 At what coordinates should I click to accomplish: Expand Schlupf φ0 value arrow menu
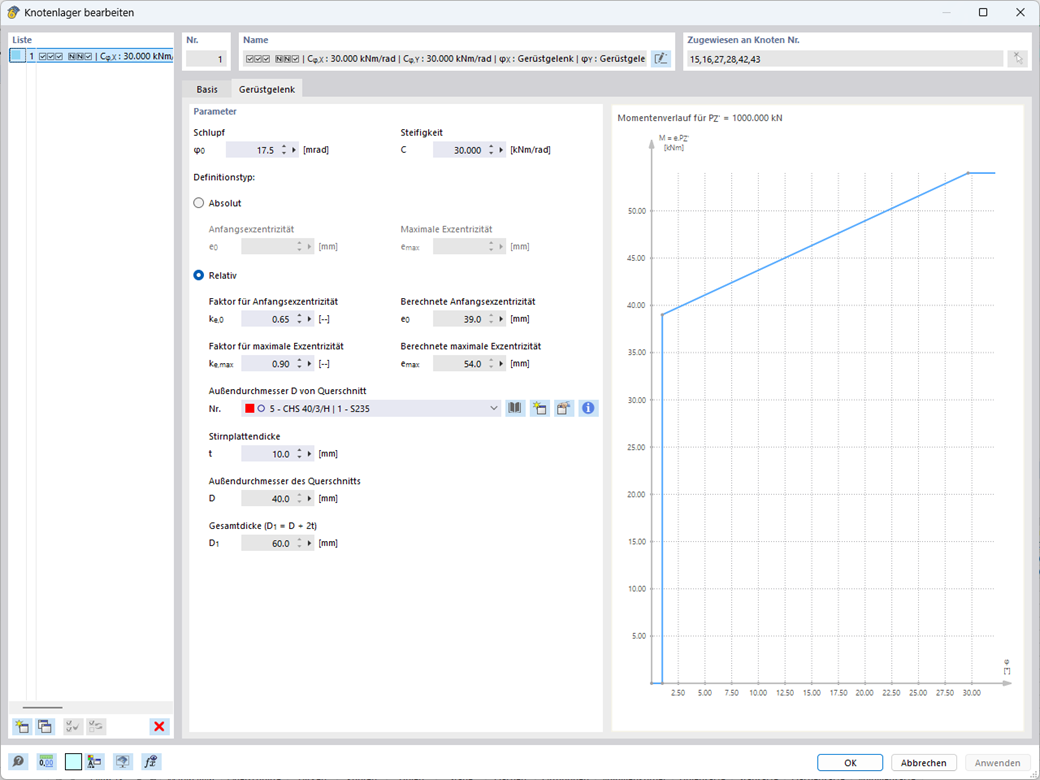294,151
